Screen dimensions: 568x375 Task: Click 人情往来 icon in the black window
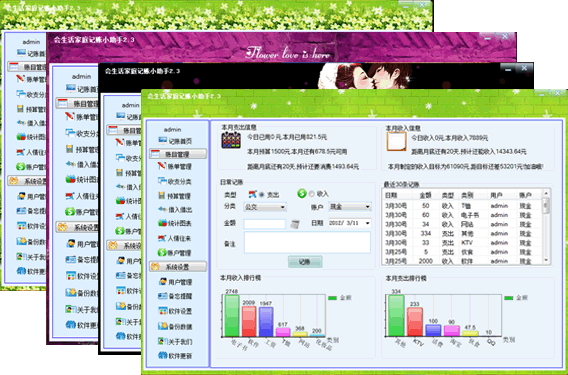[120, 216]
